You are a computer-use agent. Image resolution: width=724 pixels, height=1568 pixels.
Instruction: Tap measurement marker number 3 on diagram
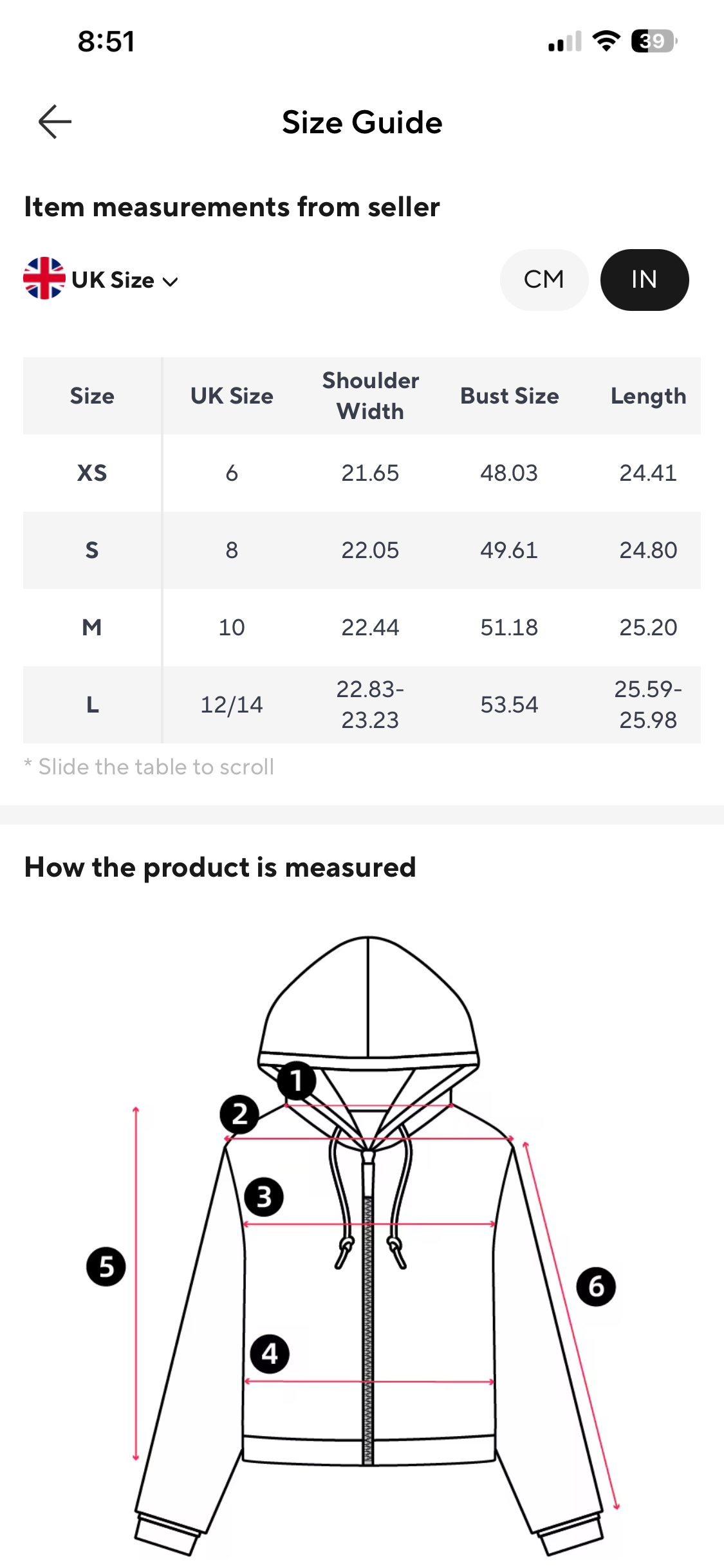pos(264,1197)
